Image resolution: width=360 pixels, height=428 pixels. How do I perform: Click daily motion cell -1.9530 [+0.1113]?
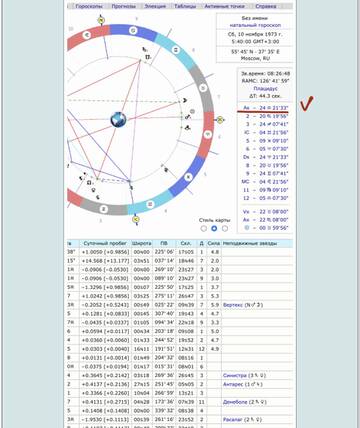[105, 420]
